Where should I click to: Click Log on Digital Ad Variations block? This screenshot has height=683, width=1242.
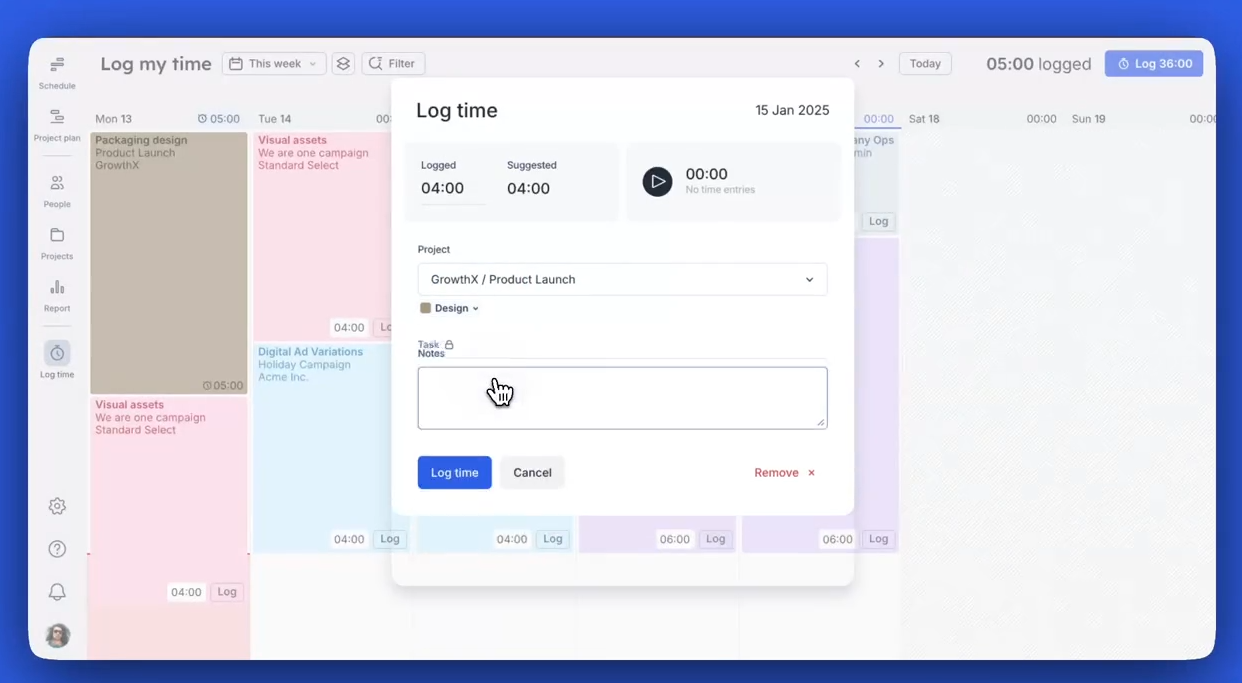click(389, 539)
